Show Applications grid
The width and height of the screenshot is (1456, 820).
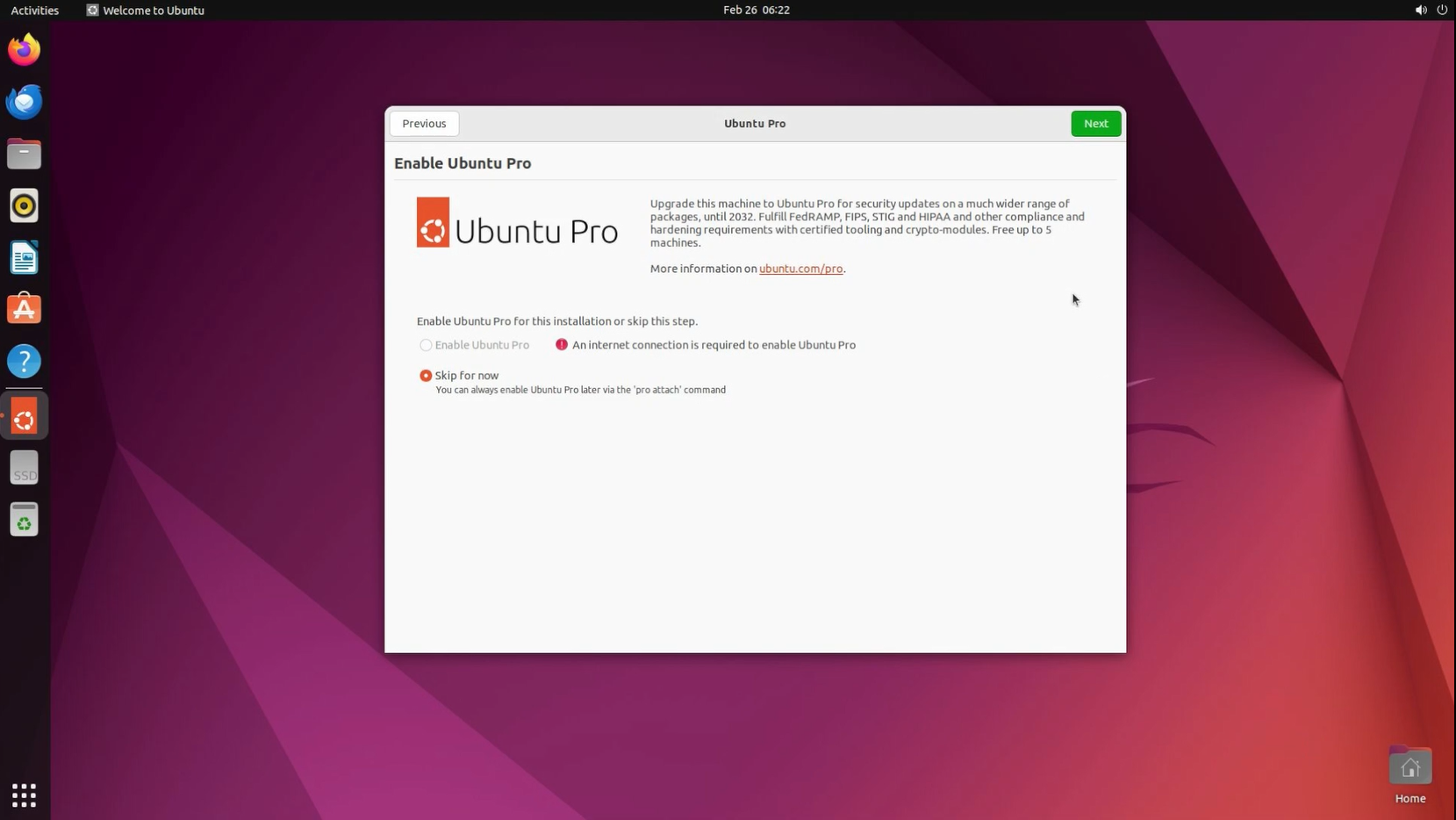[x=24, y=795]
